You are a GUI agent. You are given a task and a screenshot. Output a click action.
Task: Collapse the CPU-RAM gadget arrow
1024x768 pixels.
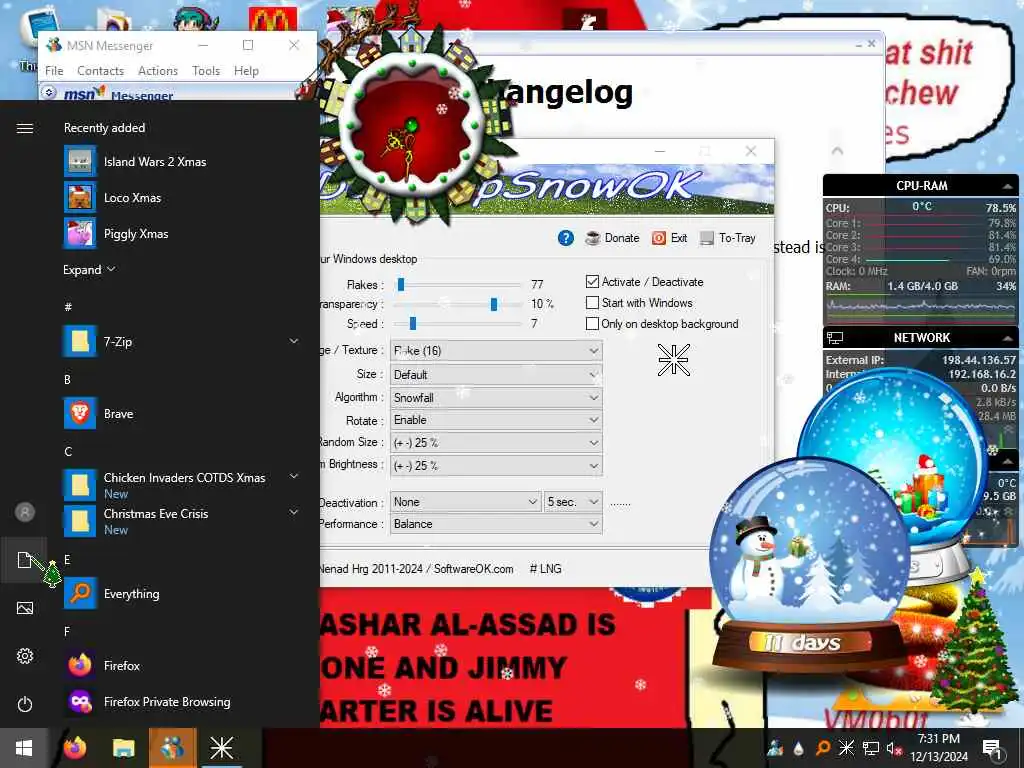click(1008, 186)
